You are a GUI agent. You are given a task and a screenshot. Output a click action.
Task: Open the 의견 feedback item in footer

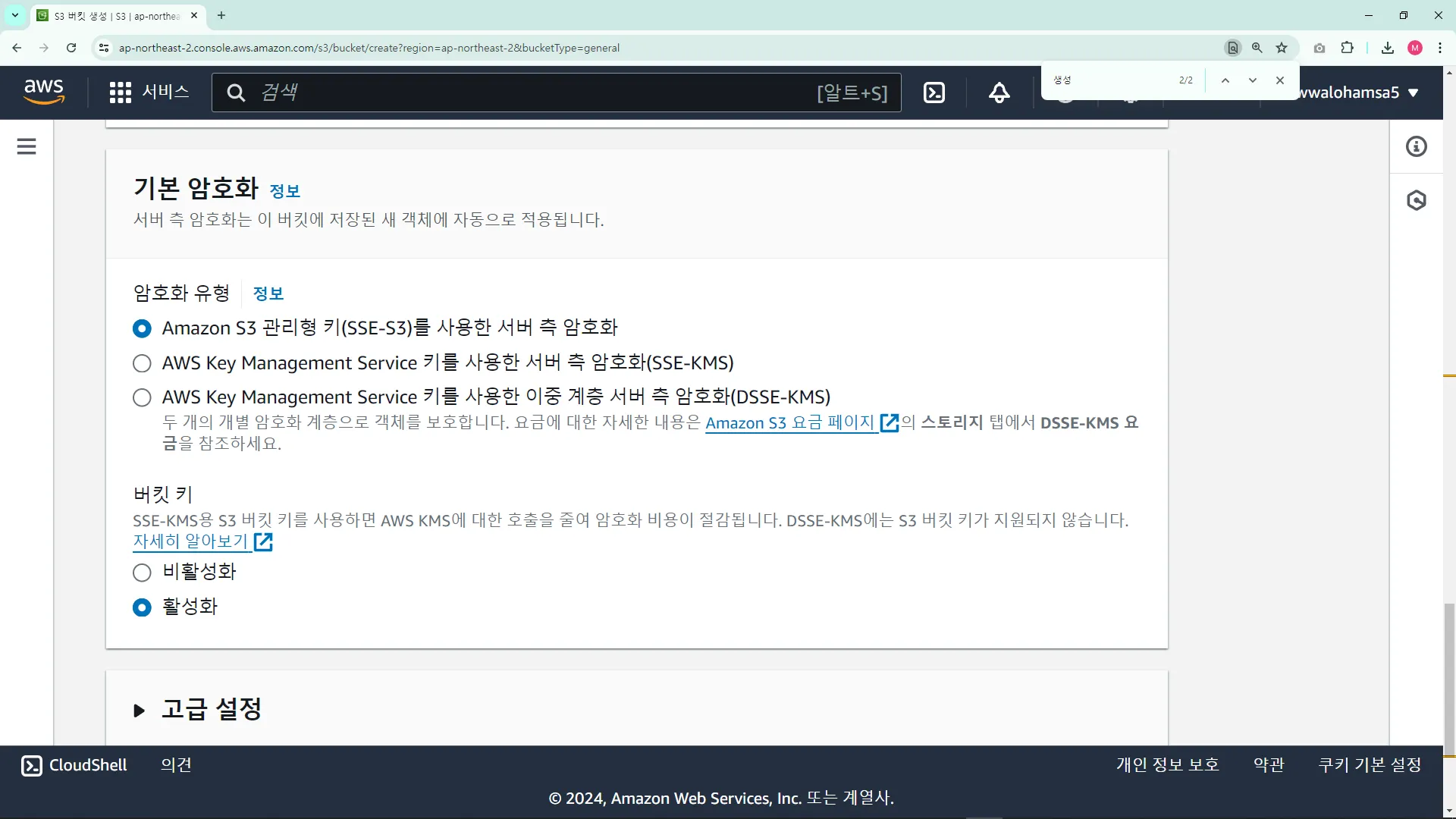click(x=176, y=764)
